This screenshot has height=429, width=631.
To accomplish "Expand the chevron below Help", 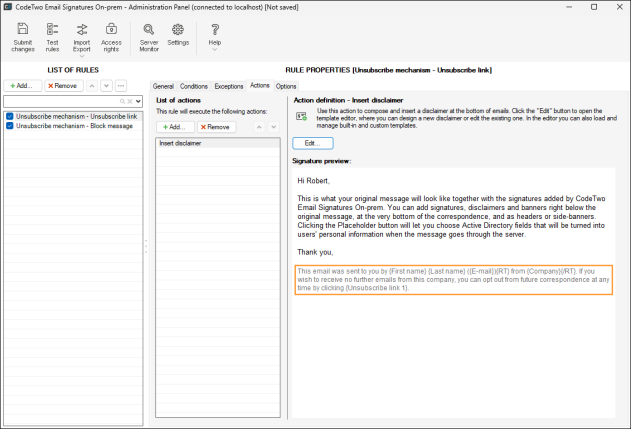I will [214, 50].
